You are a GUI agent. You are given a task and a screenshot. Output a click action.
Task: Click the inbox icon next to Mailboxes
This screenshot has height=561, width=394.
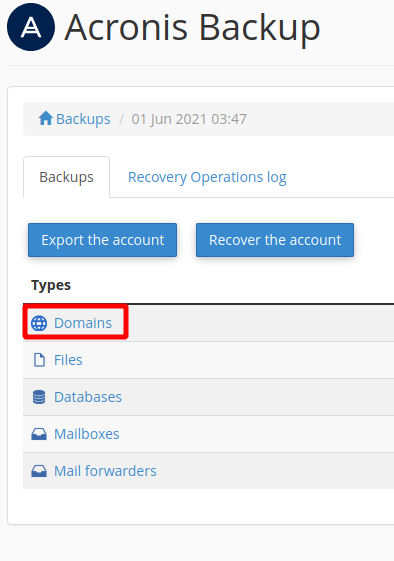[x=39, y=434]
